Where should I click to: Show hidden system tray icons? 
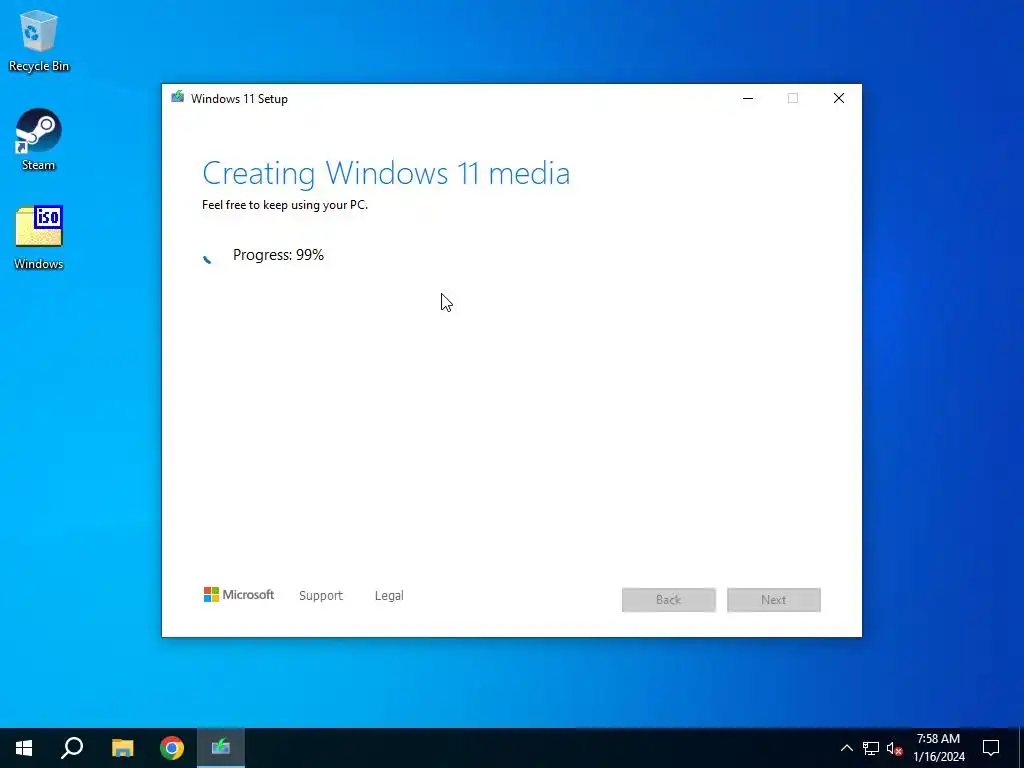click(846, 748)
